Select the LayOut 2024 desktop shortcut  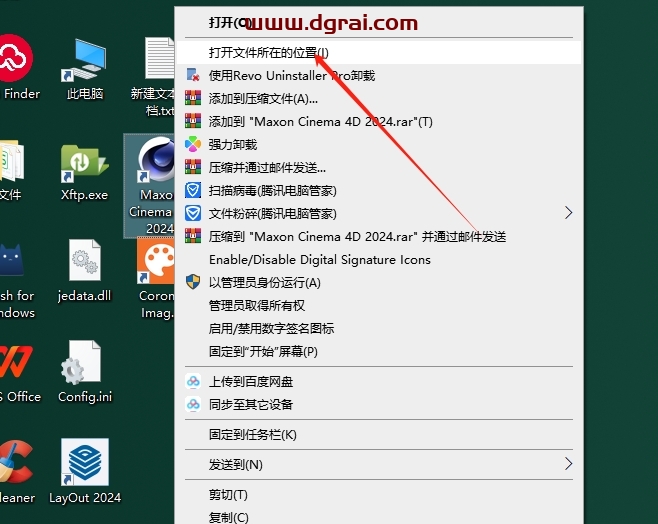coord(84,471)
